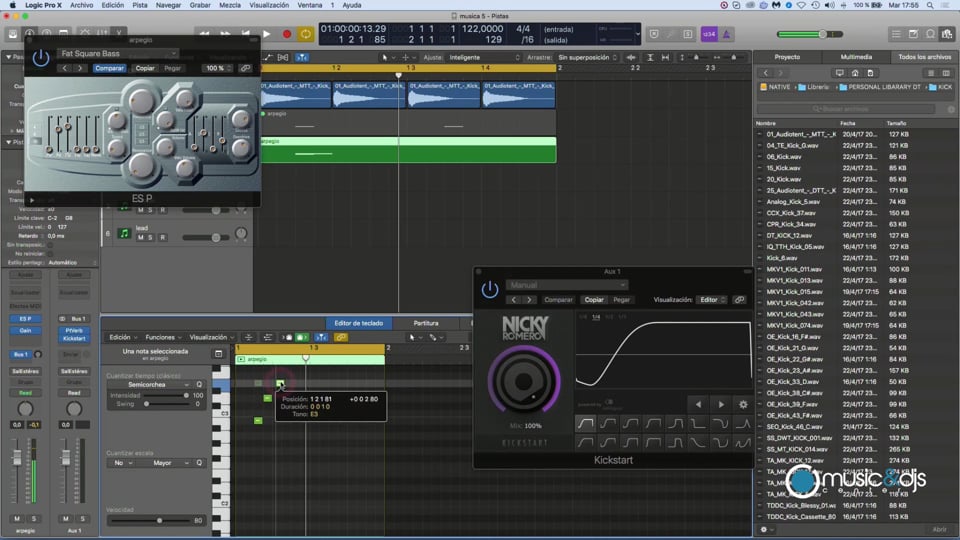Screen dimensions: 960x540
Task: Go to previous preset in Kickstart plugin
Action: click(x=514, y=300)
